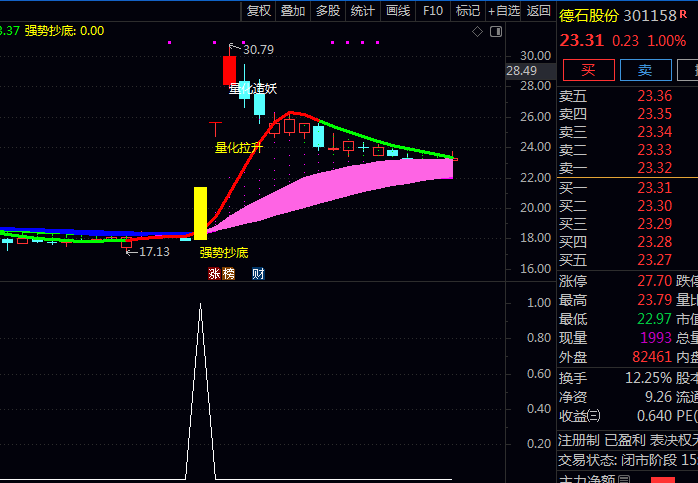Open the 复权 adjustment option

tap(258, 11)
